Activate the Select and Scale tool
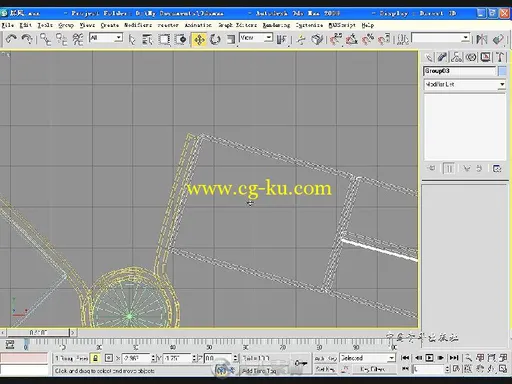 [x=231, y=39]
